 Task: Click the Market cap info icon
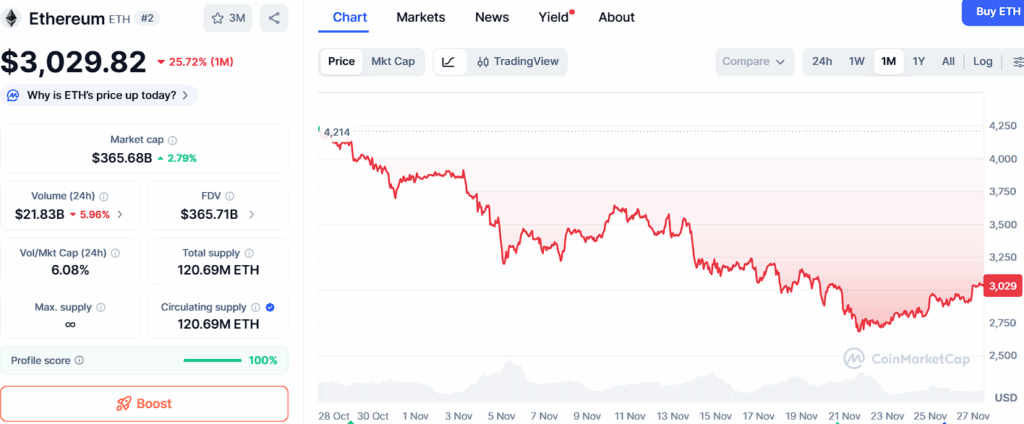(x=173, y=140)
